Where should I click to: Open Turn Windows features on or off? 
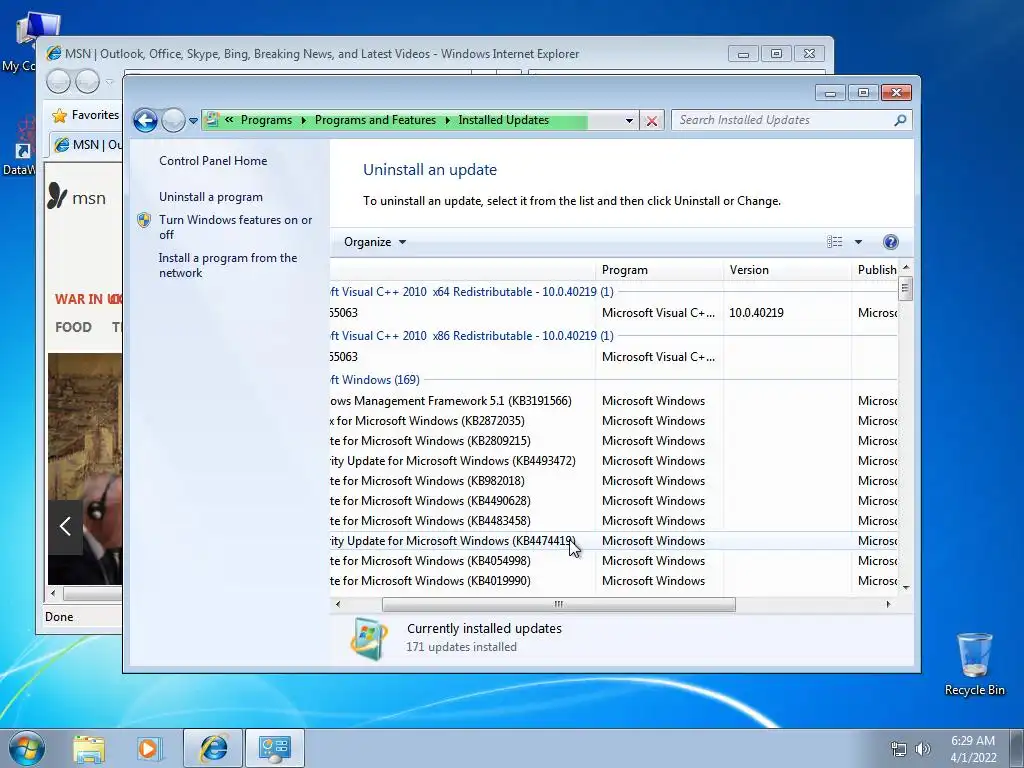click(x=236, y=227)
